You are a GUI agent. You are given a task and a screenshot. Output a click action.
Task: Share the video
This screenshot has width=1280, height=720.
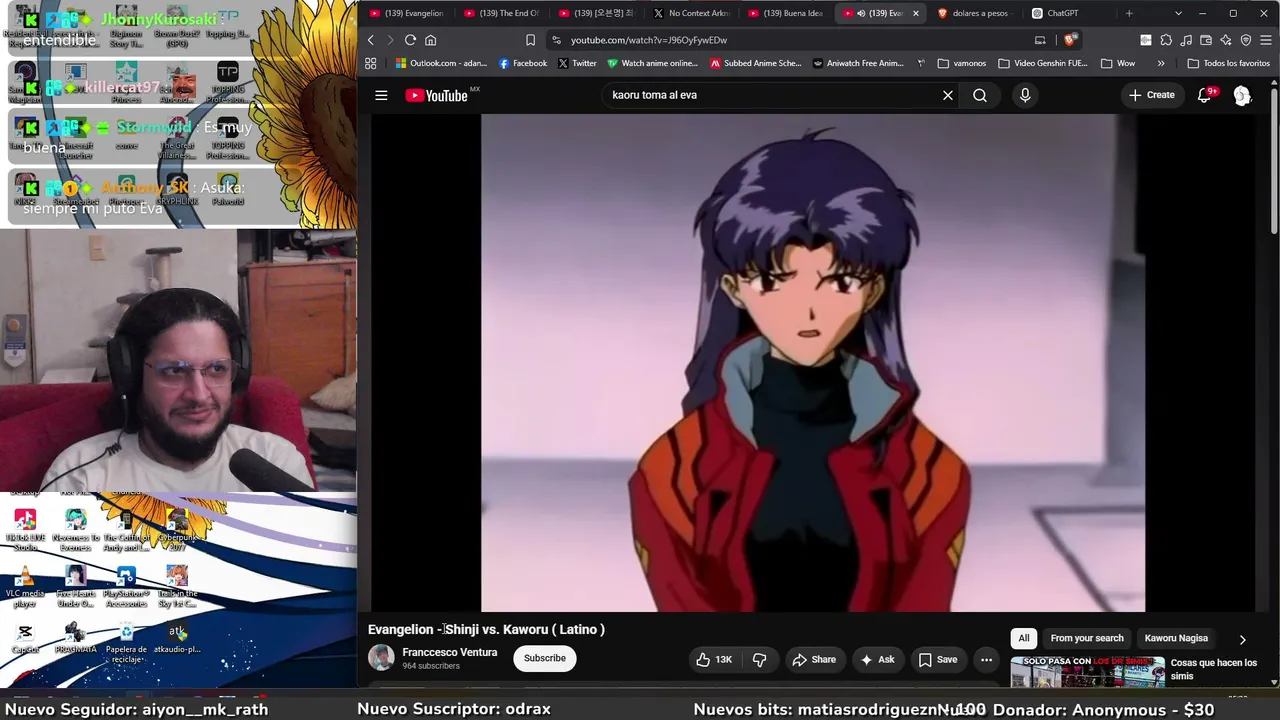[814, 660]
